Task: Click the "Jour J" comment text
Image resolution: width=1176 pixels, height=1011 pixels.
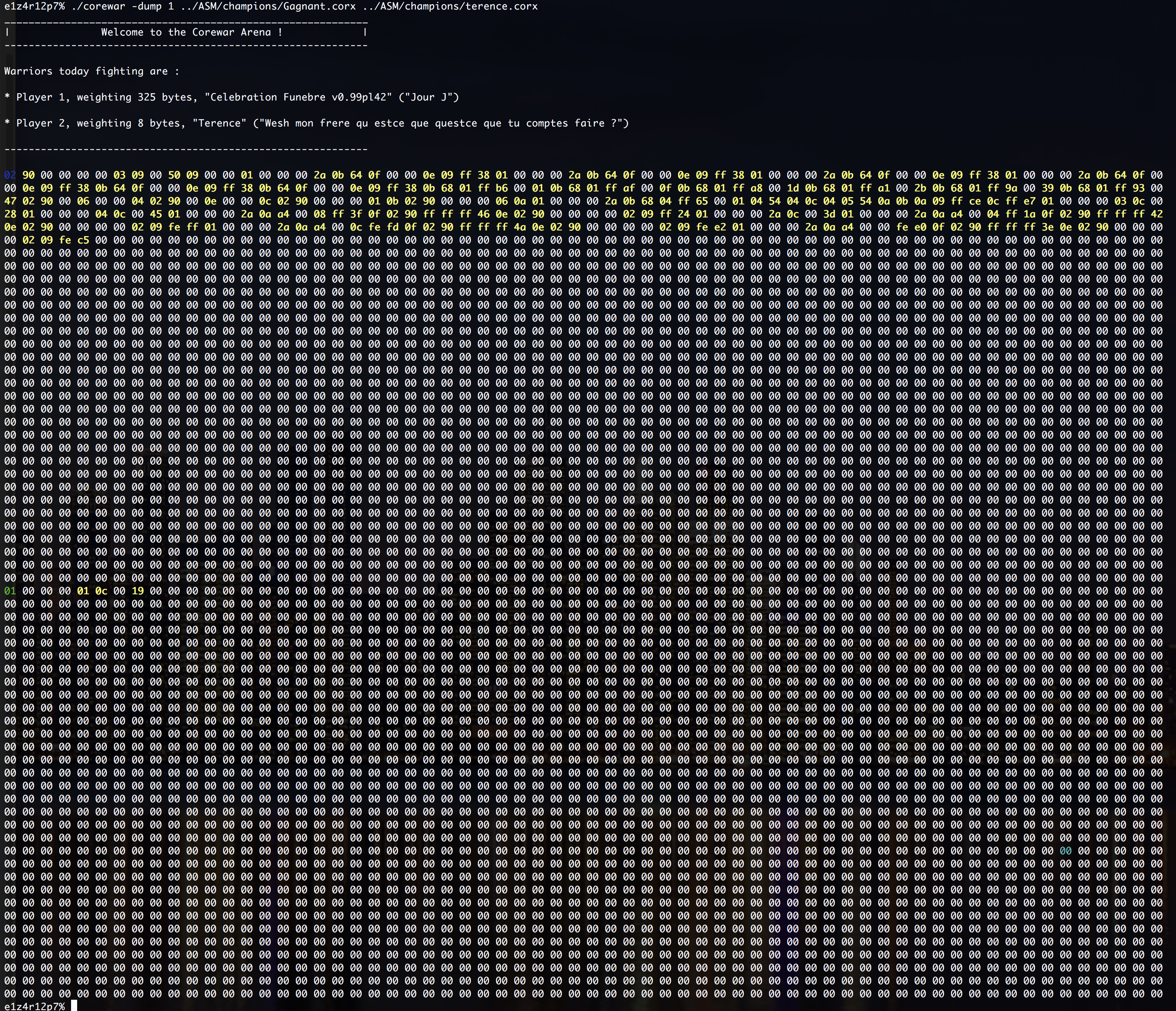Action: tap(429, 97)
